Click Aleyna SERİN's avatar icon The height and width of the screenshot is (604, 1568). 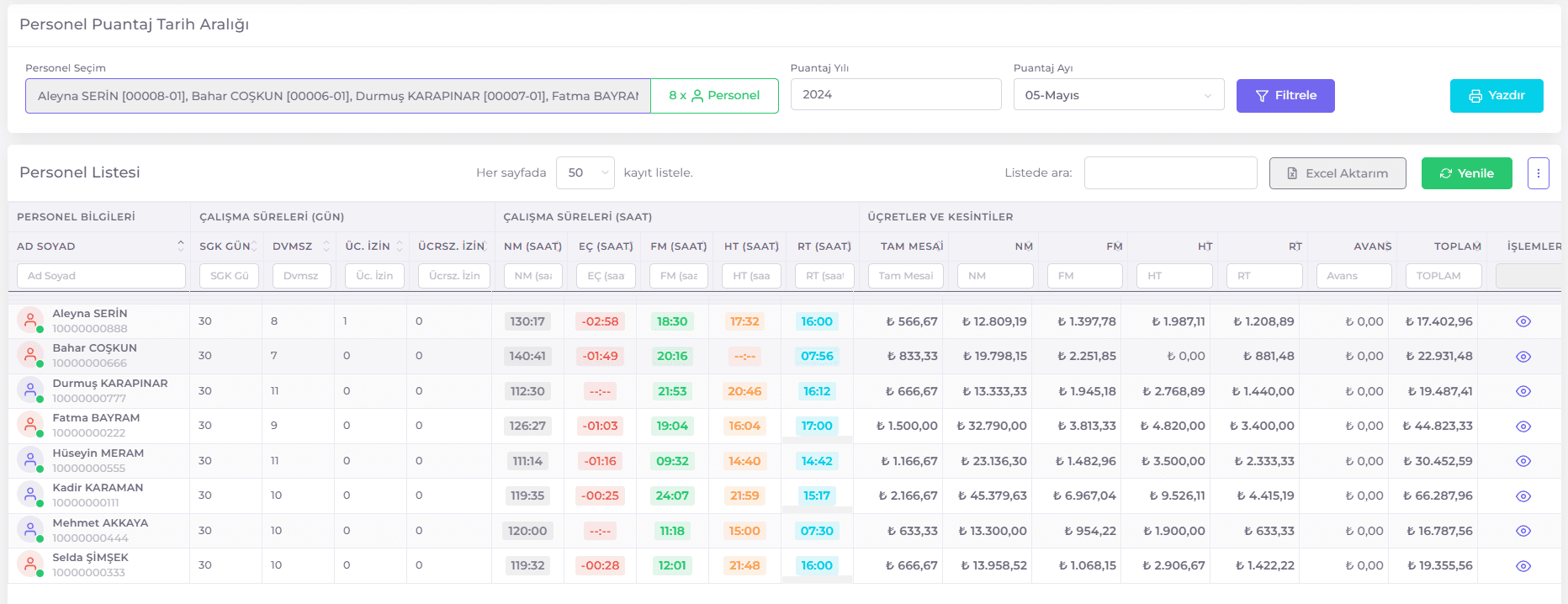[30, 321]
